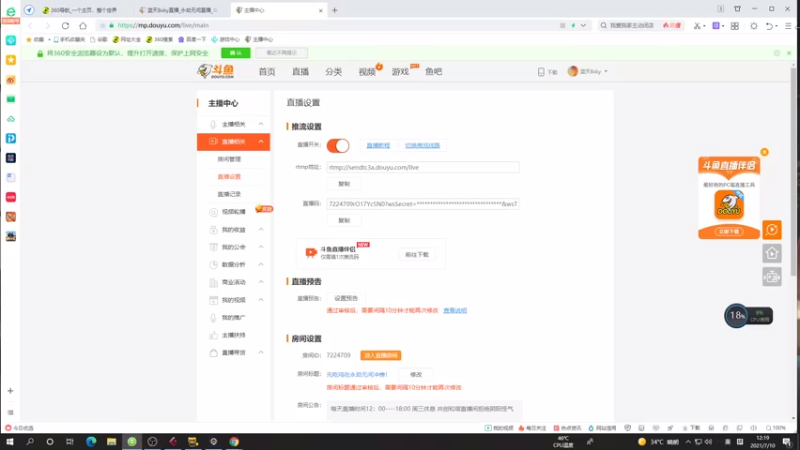This screenshot has height=450, width=800.
Task: Open 视频 in Douyu top navigation
Action: tap(367, 72)
